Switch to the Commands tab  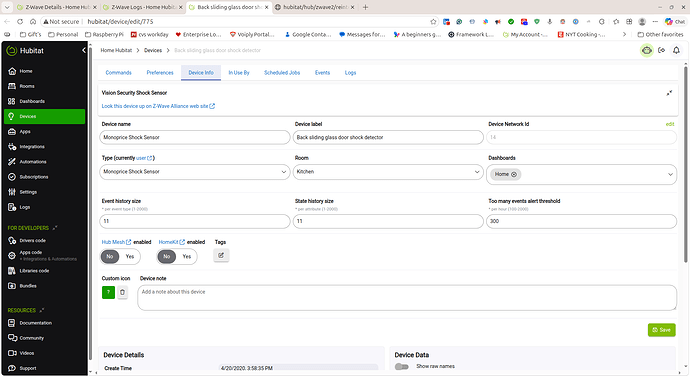click(x=118, y=73)
